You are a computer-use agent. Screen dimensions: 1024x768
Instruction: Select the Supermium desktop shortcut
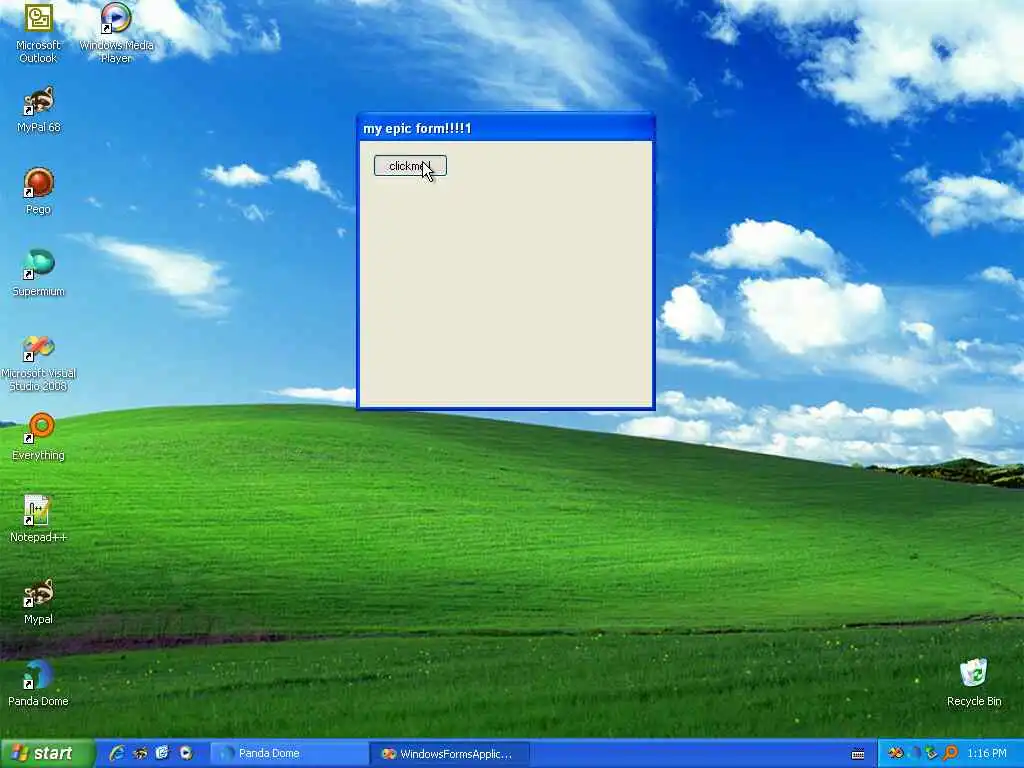coord(39,274)
